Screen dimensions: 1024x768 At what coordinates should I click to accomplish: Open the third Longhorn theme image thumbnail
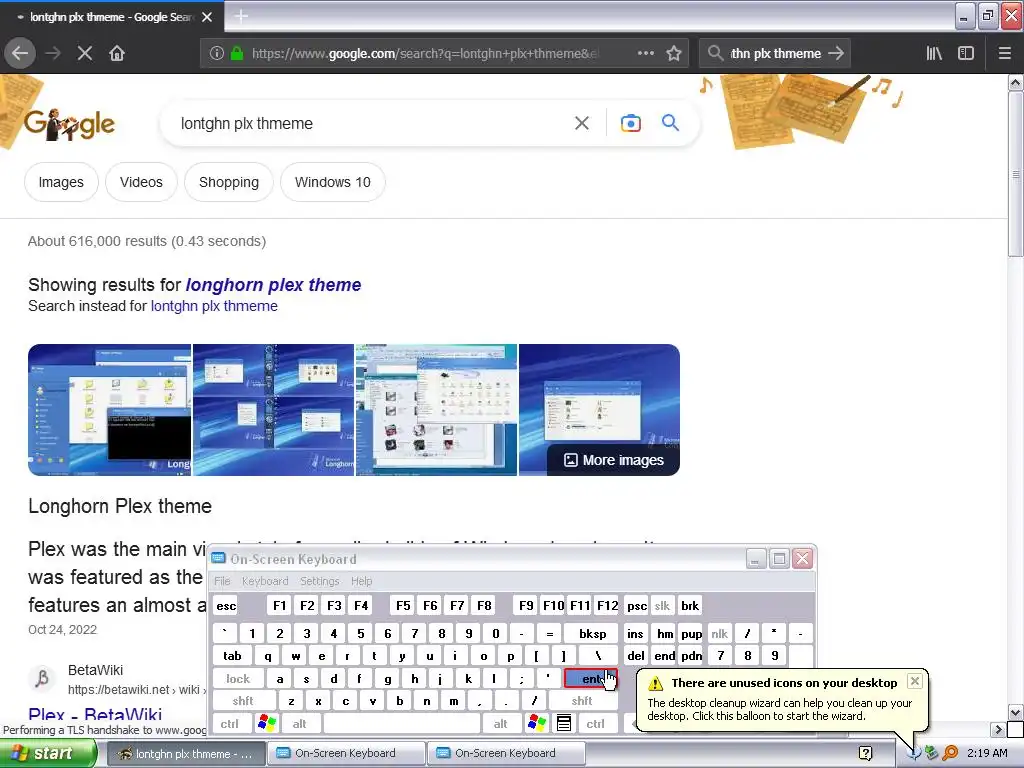pyautogui.click(x=436, y=410)
